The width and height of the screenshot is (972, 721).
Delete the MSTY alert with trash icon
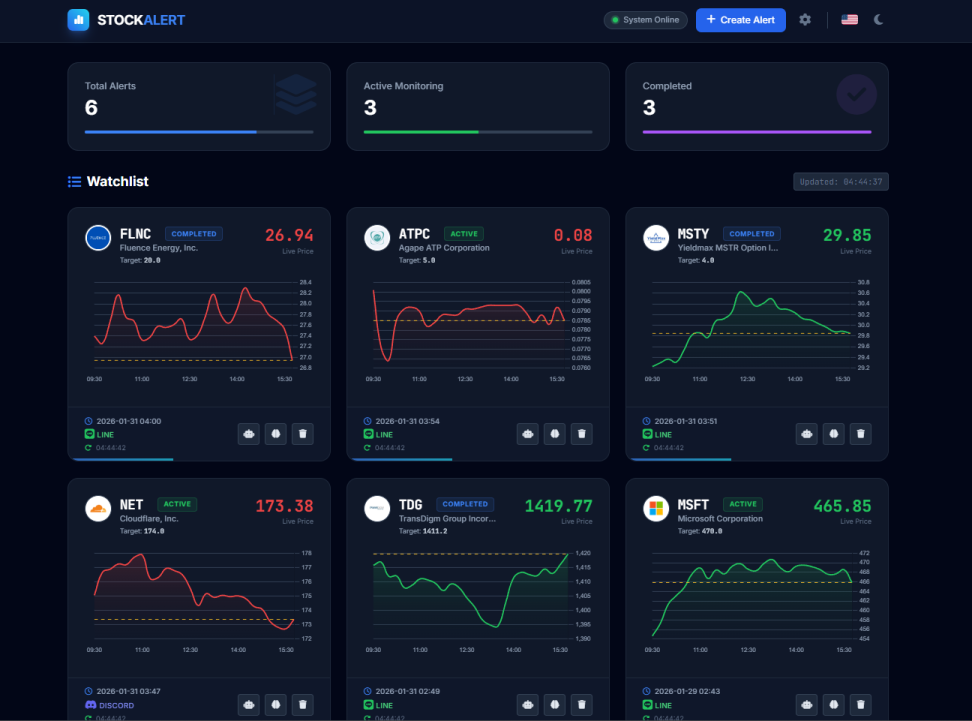coord(860,434)
